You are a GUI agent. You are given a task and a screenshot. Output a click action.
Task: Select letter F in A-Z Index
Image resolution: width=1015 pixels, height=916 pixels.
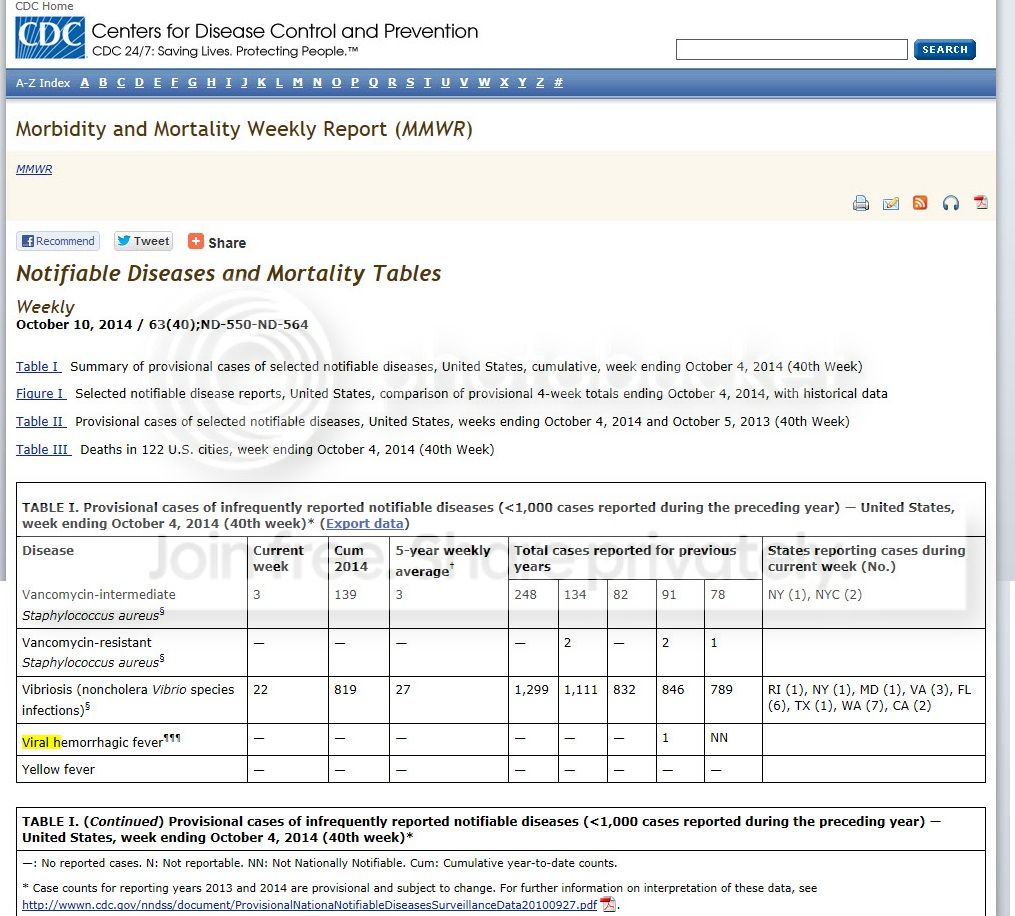[x=174, y=82]
